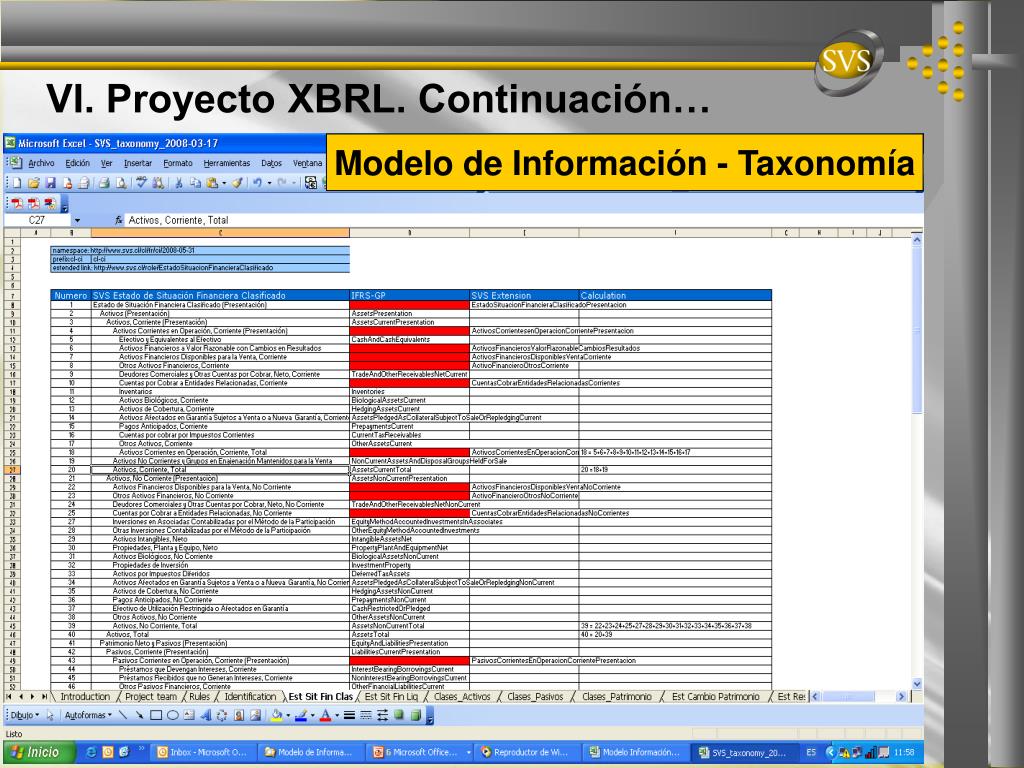1024x768 pixels.
Task: Run the ABC spelling check icon
Action: (x=141, y=182)
